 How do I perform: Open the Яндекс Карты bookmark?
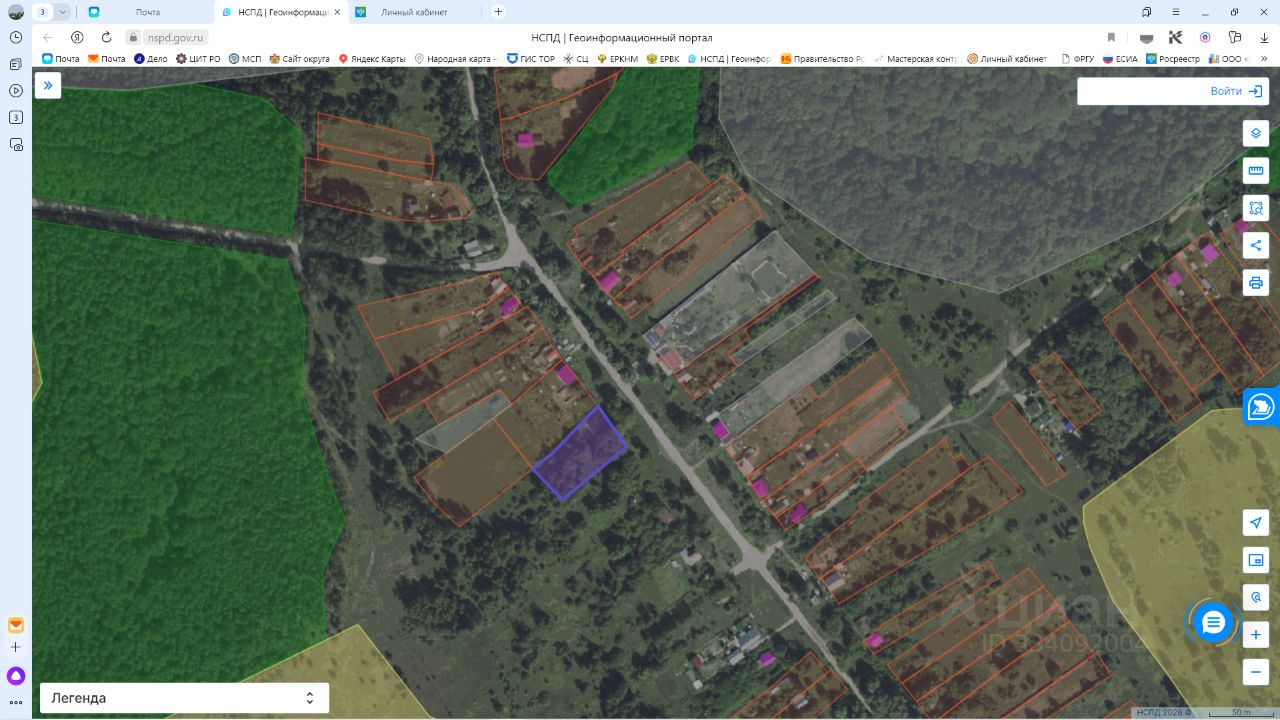pos(372,59)
